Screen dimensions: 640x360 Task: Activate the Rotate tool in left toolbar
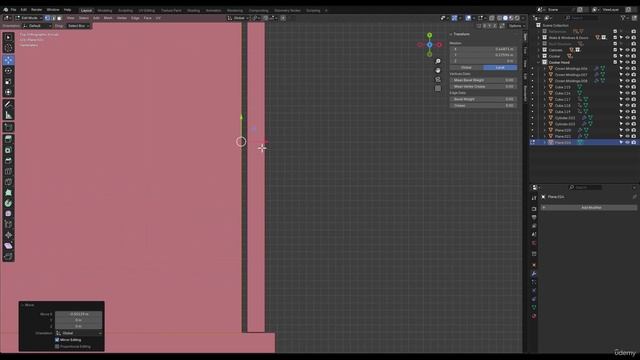pos(8,71)
